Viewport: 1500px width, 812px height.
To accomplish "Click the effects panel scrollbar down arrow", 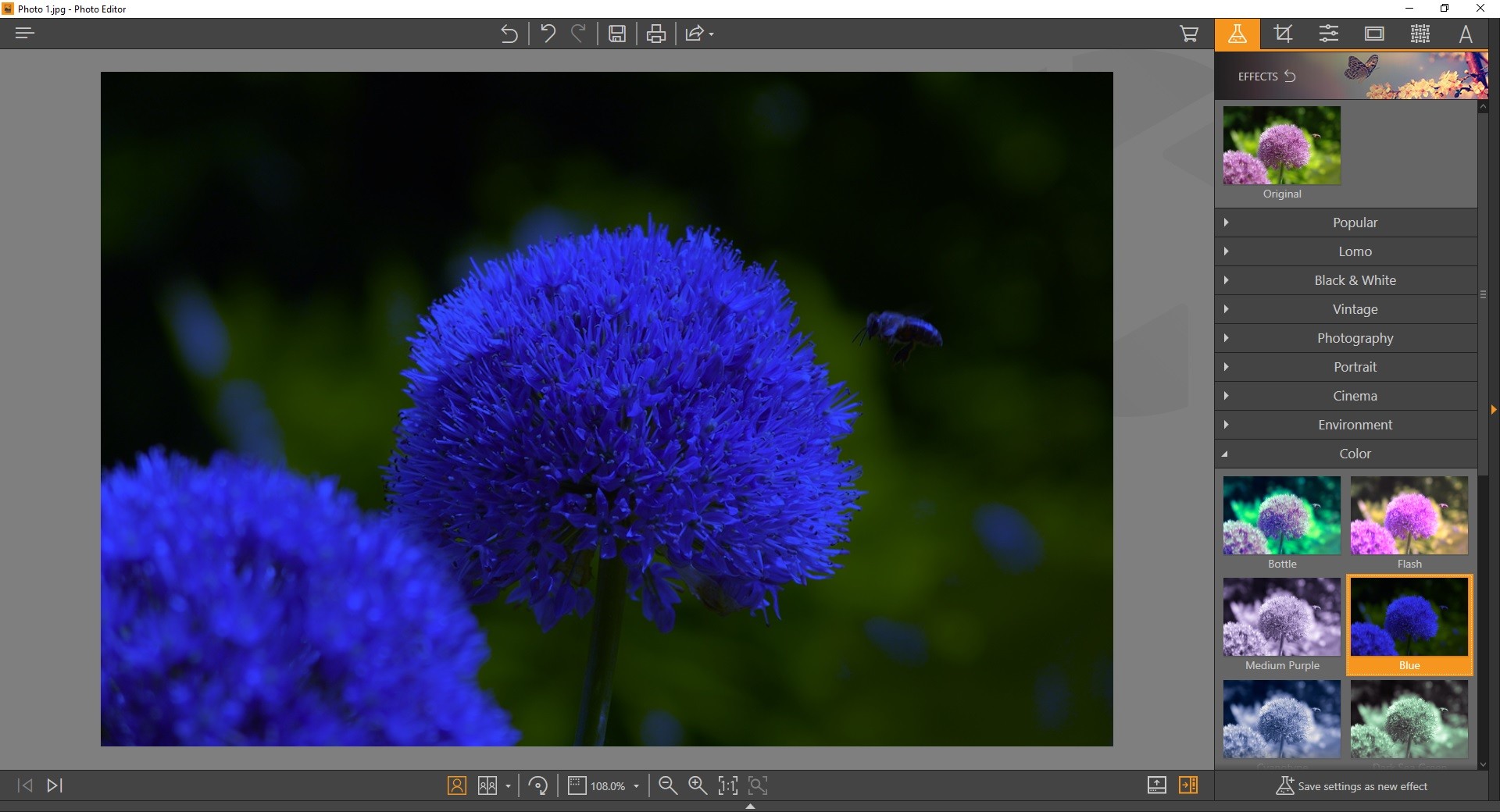I will click(x=1483, y=765).
